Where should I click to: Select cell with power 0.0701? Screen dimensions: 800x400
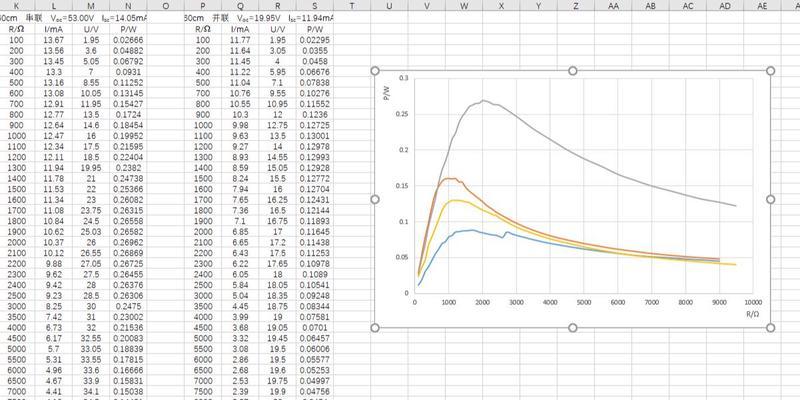click(x=314, y=328)
